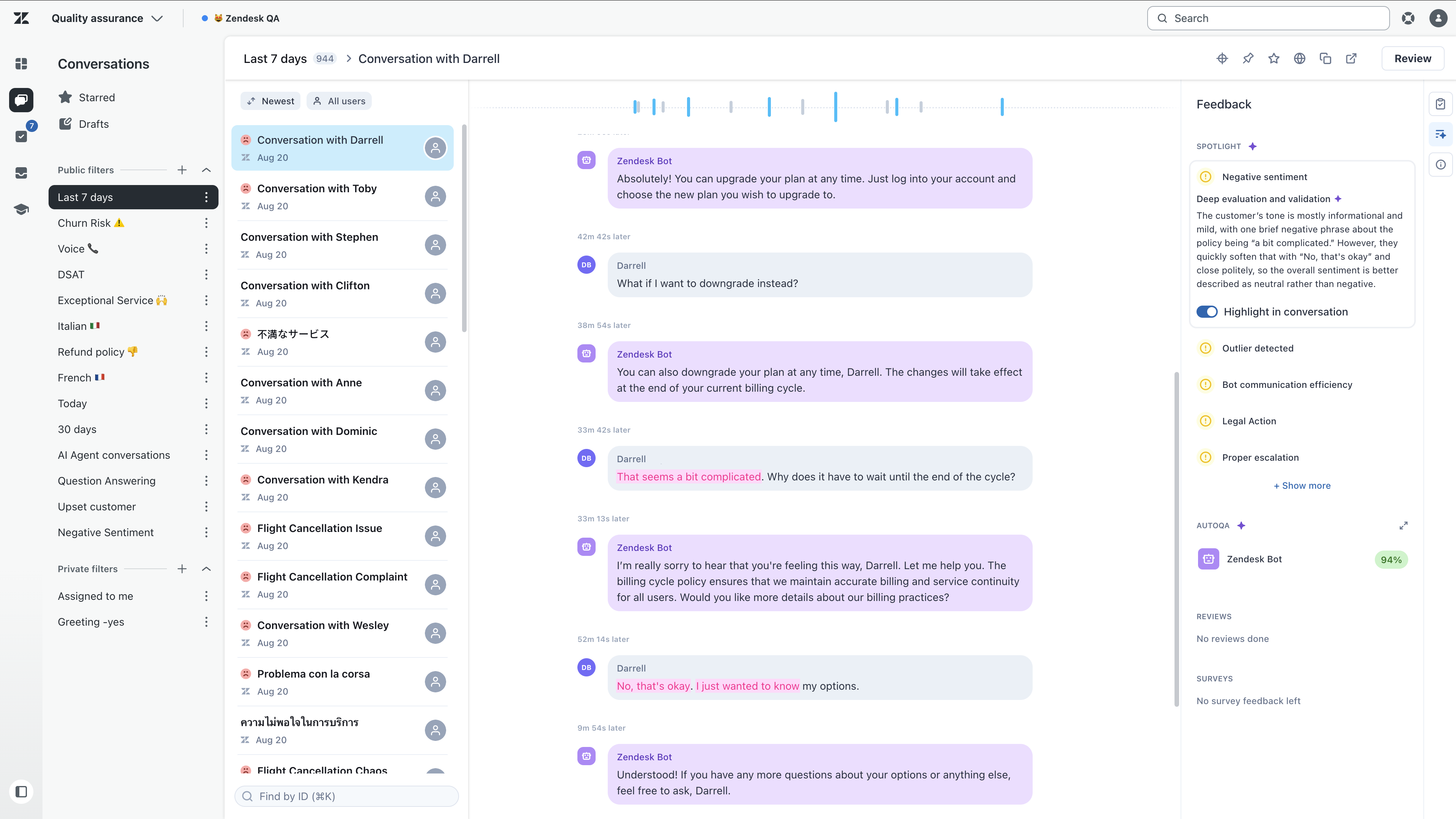1456x819 pixels.
Task: Select the DSAT filter
Action: (x=134, y=275)
